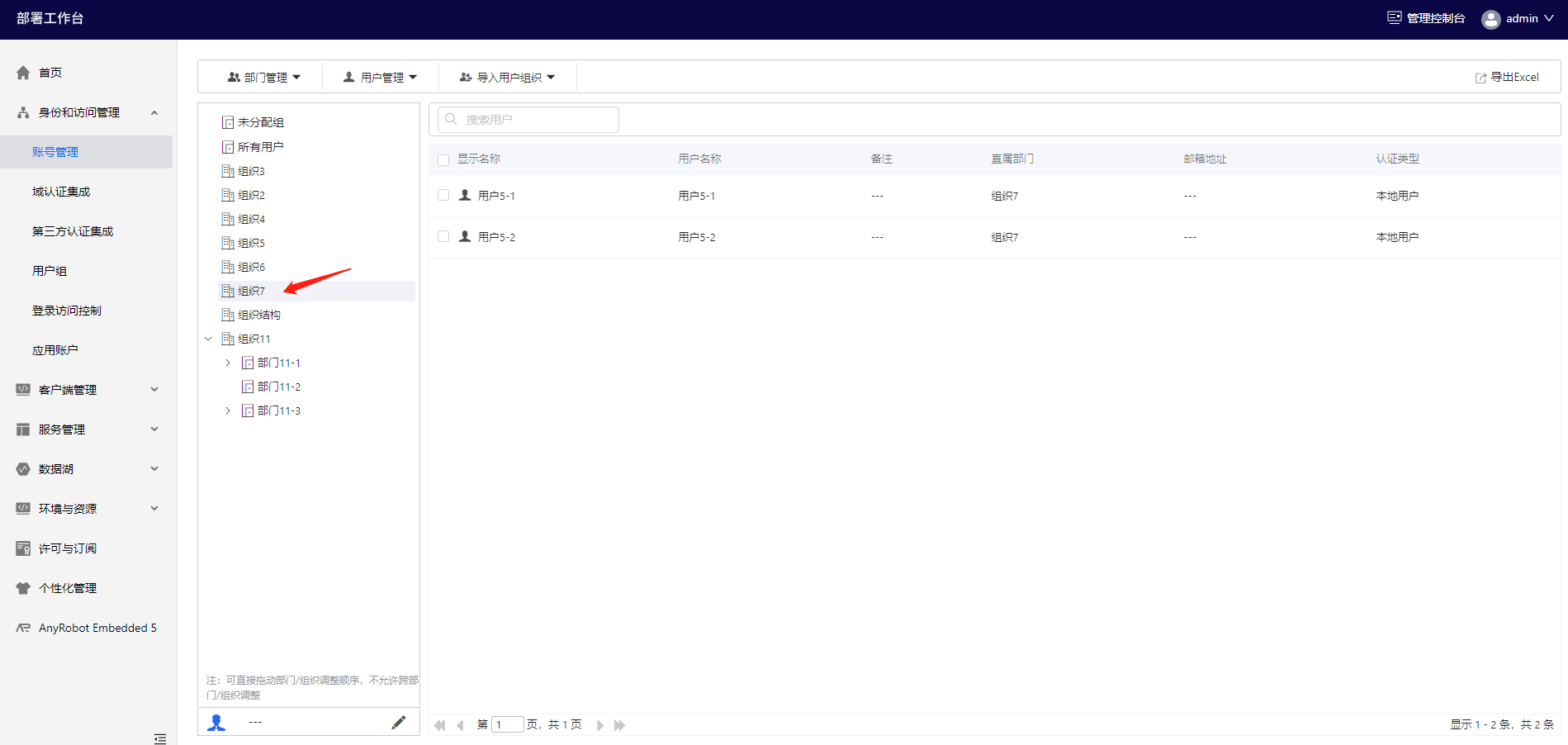Click the 组织3 building icon

228,171
